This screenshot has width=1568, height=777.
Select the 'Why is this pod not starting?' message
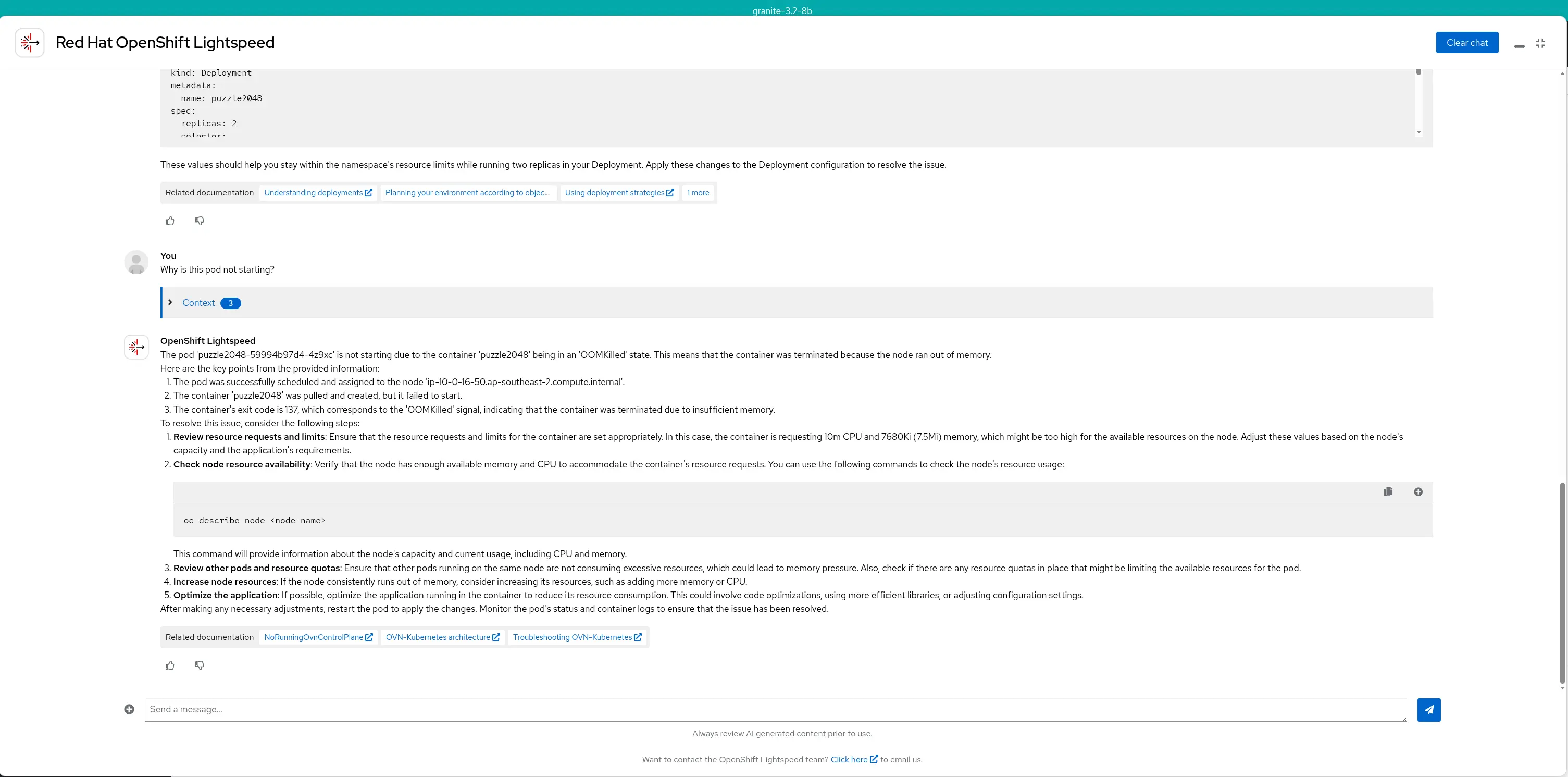pos(217,269)
